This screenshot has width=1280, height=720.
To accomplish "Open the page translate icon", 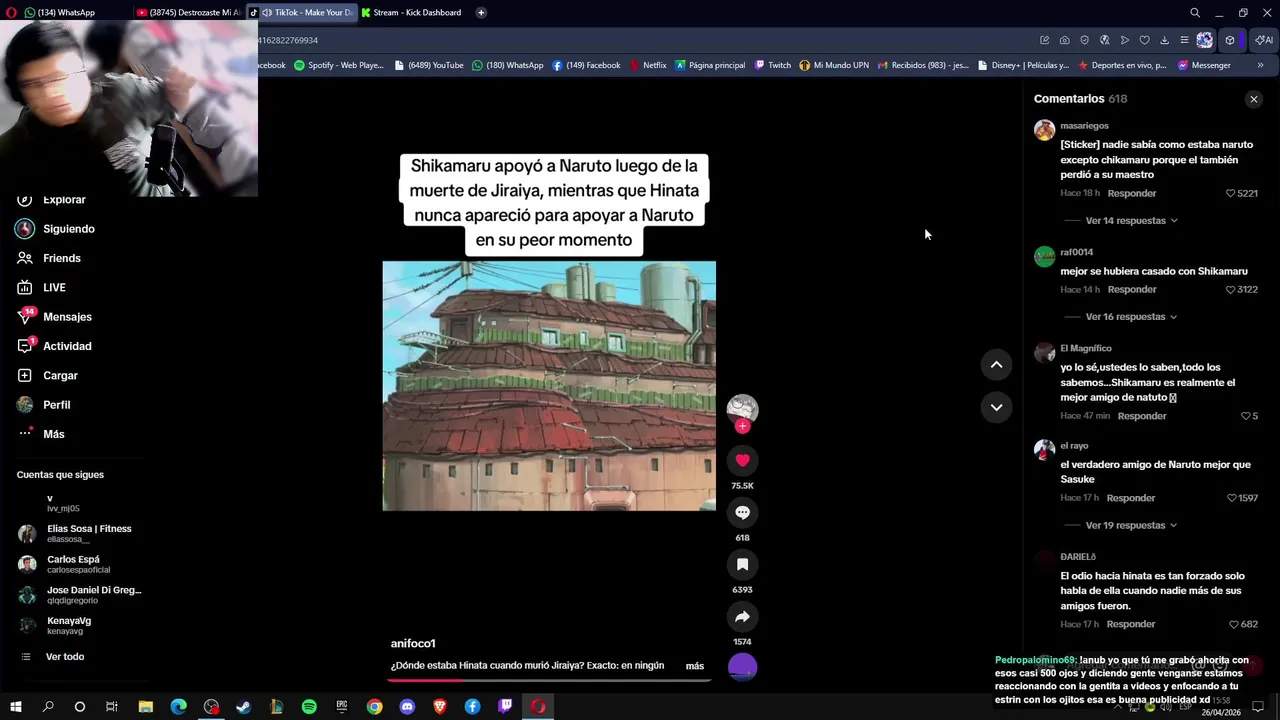I will coord(1105,40).
